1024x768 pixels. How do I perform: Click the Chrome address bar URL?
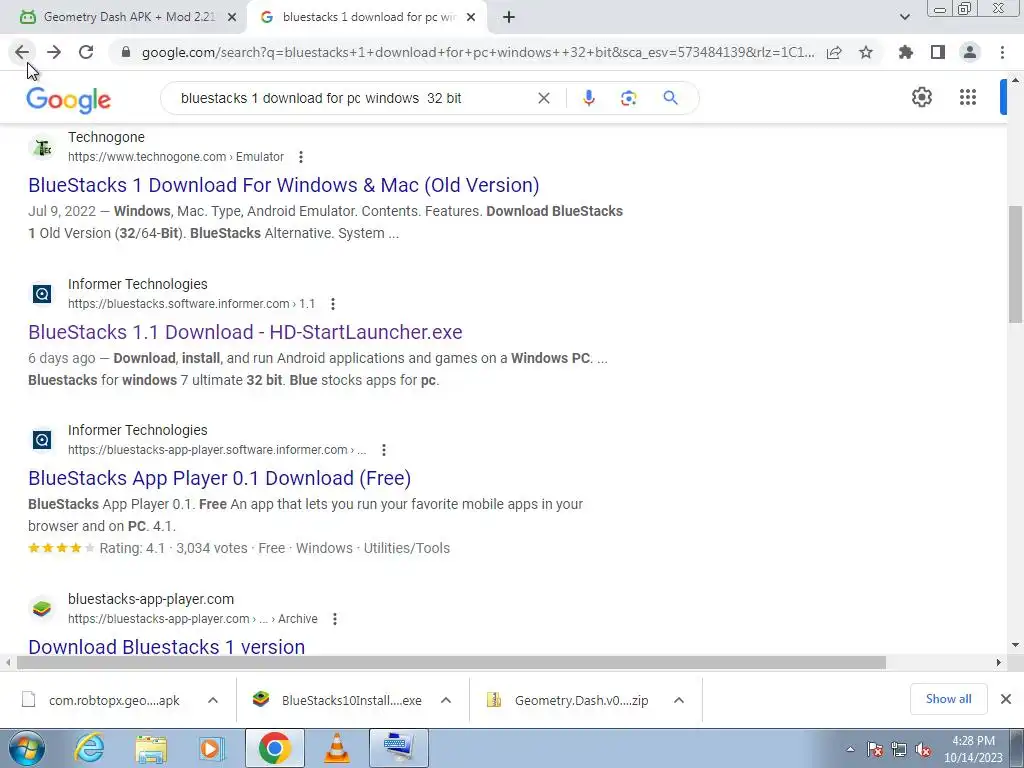478,52
